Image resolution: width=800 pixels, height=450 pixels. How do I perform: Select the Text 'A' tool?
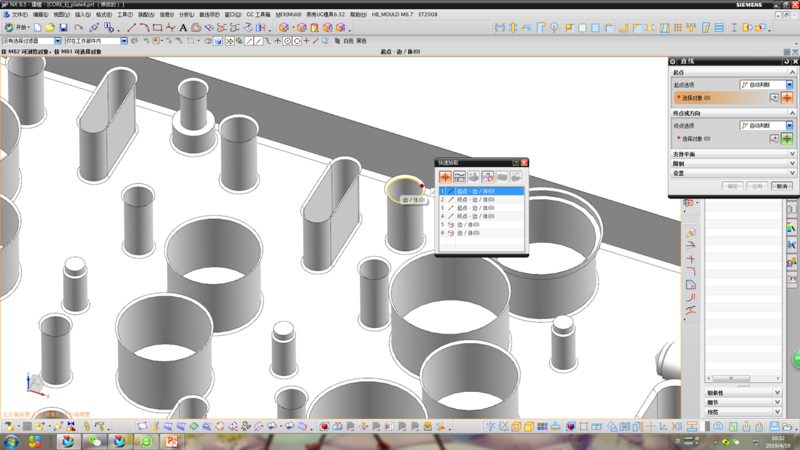tap(183, 28)
